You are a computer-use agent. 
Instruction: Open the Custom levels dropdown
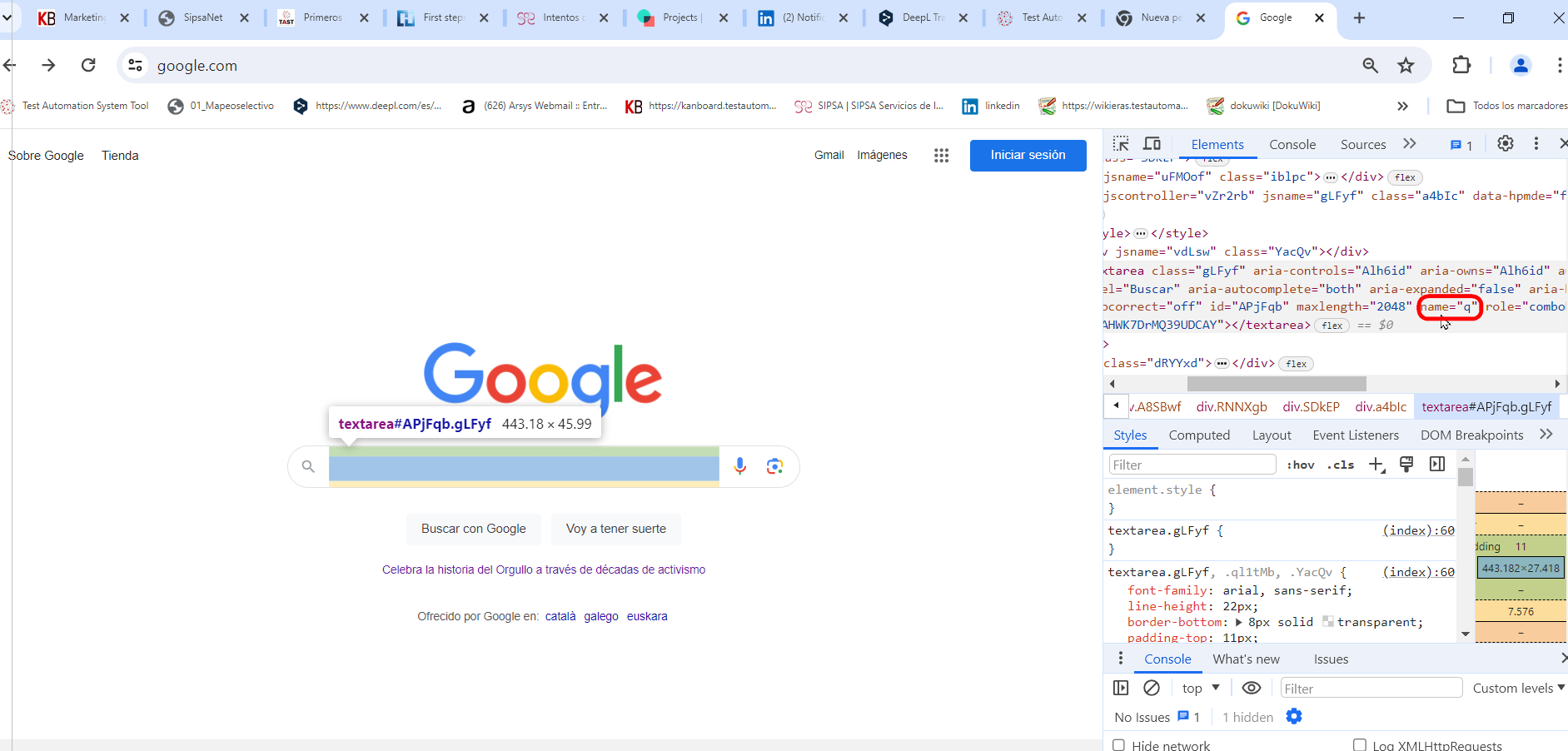(1518, 688)
